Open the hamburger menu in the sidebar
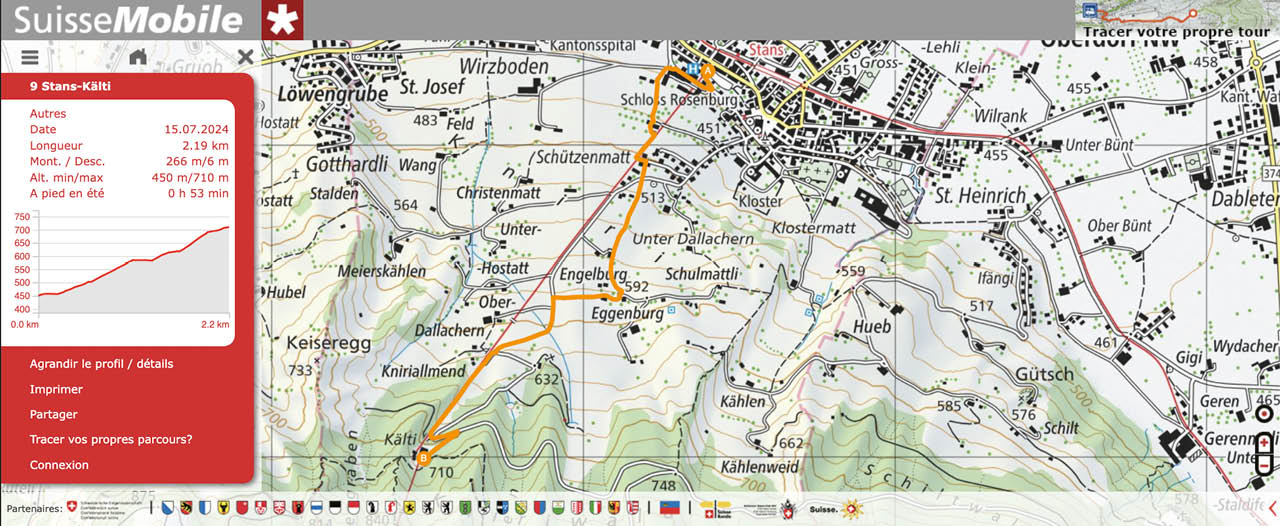The image size is (1280, 526). (x=29, y=58)
